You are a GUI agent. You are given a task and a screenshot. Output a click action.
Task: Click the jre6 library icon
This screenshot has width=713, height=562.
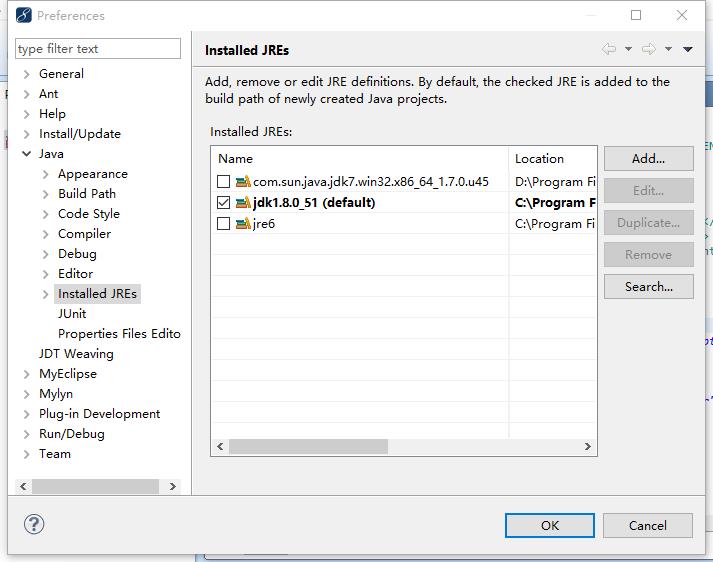tap(243, 224)
